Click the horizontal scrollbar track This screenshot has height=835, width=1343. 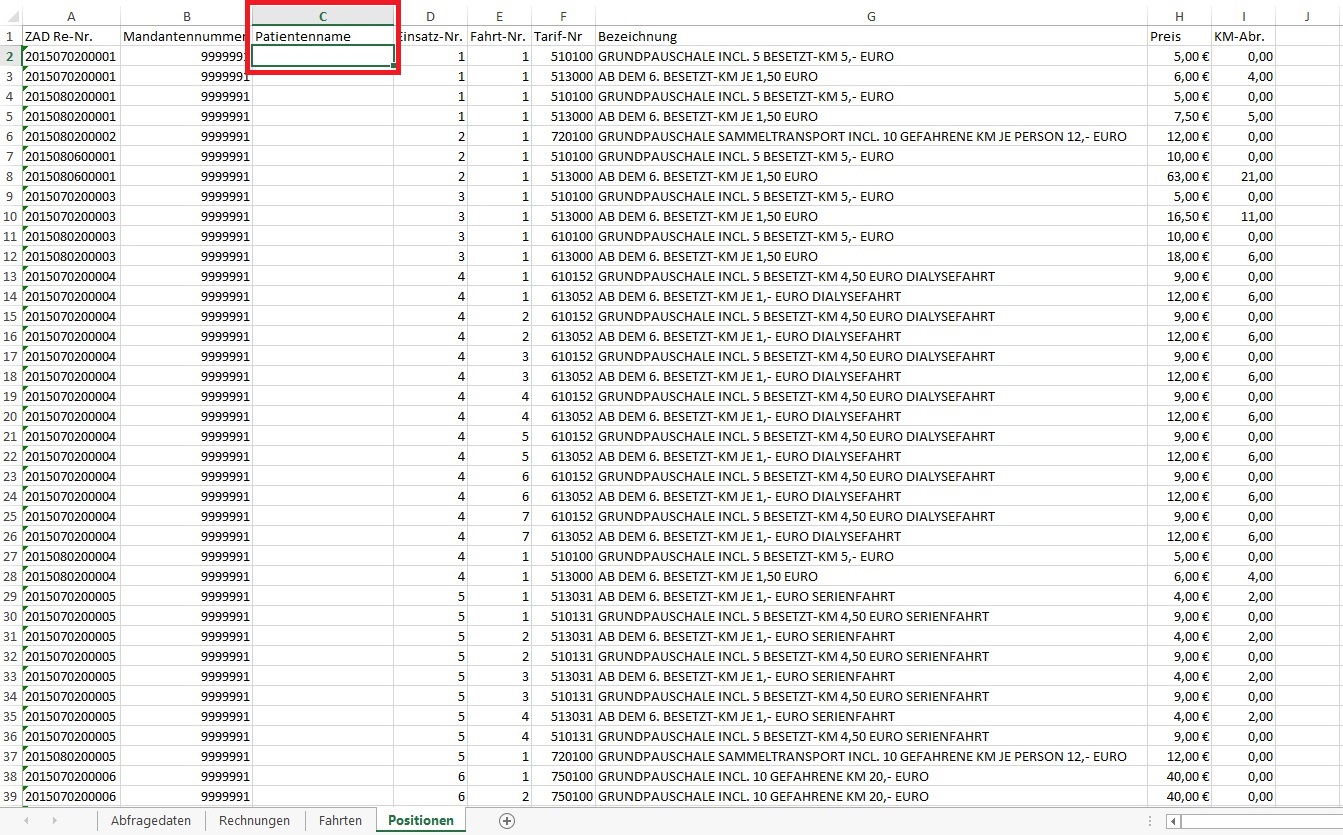(x=1260, y=821)
